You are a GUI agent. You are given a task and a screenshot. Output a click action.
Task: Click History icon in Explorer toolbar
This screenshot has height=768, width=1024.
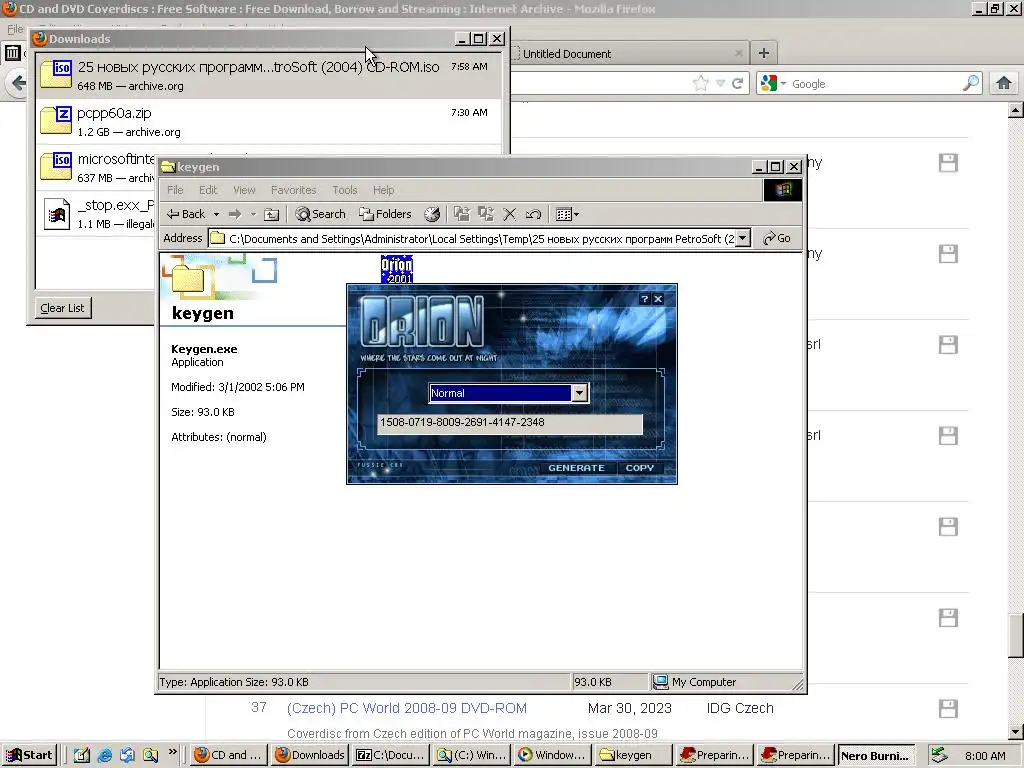tap(432, 214)
